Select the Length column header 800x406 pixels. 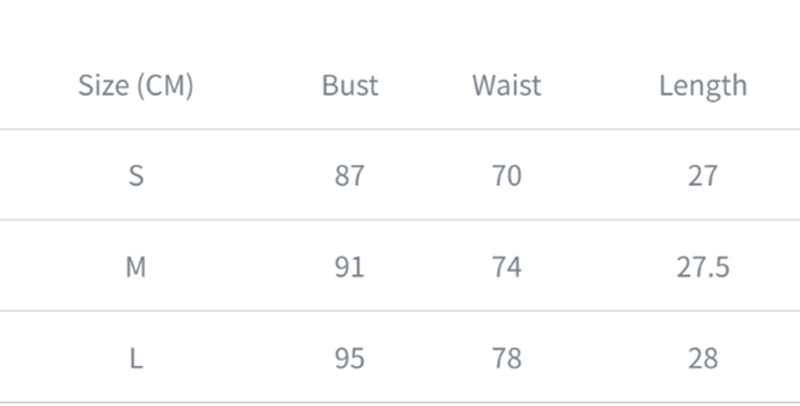[702, 86]
